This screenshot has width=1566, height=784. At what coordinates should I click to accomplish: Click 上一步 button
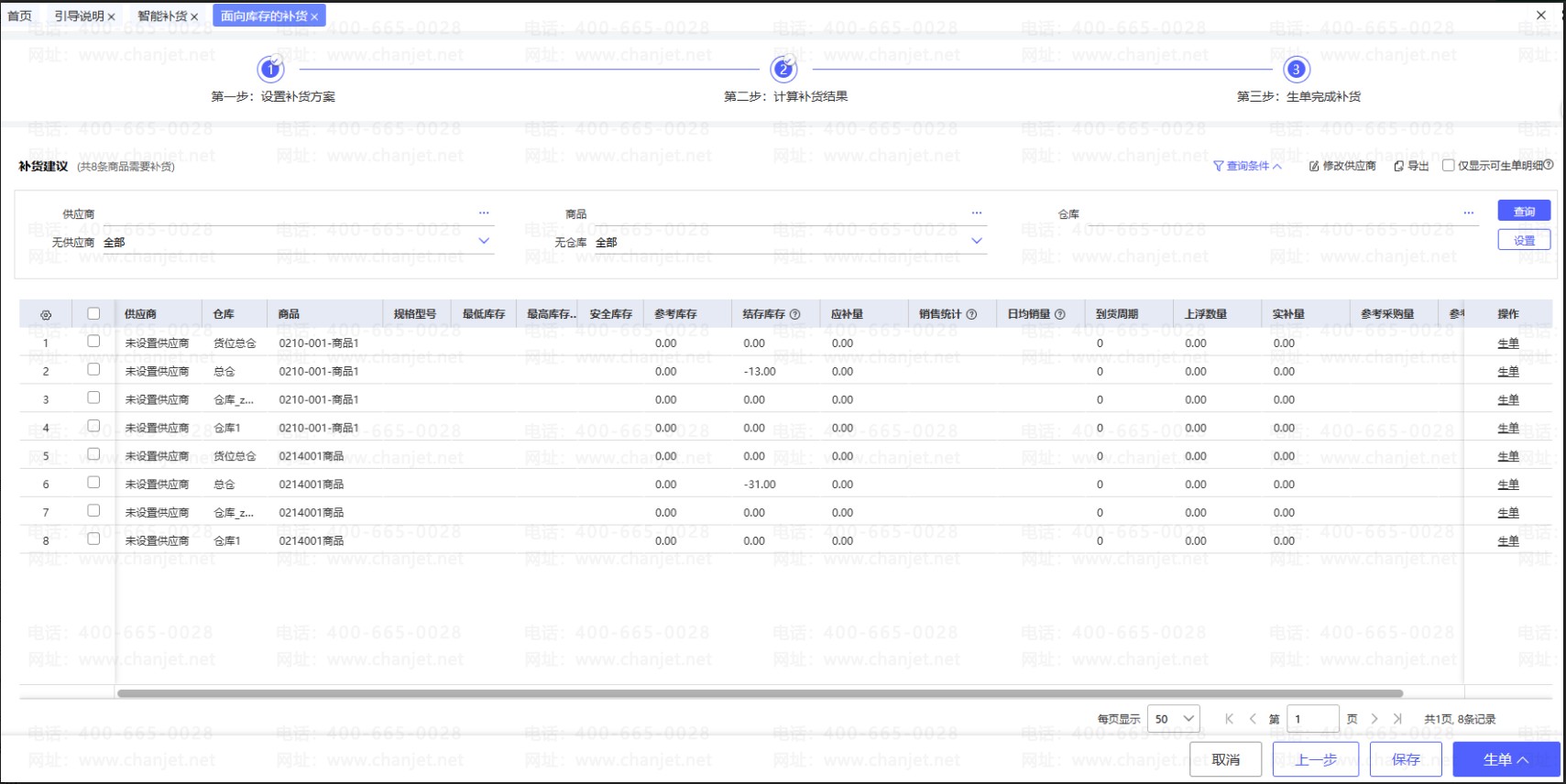click(1315, 759)
